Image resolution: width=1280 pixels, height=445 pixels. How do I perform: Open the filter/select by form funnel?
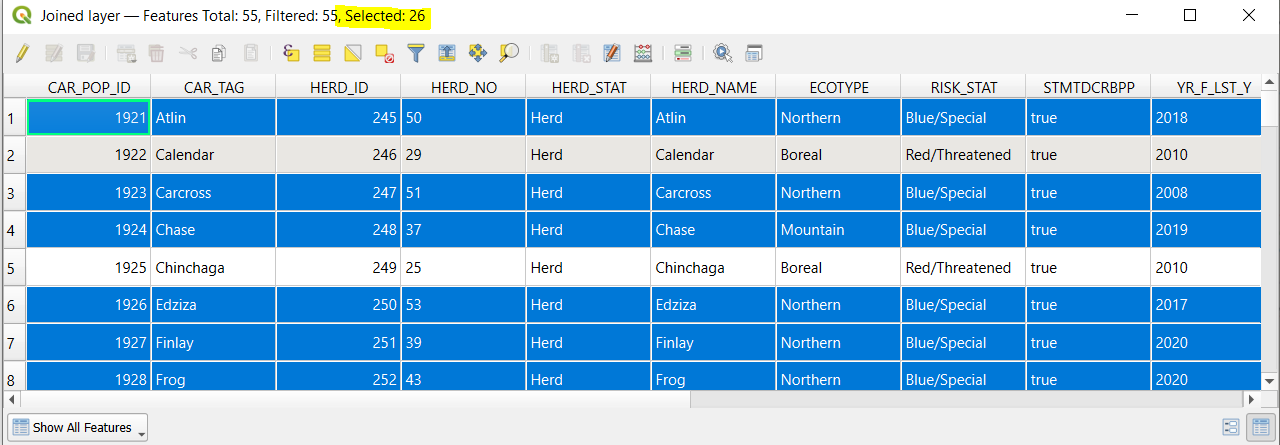pyautogui.click(x=416, y=53)
